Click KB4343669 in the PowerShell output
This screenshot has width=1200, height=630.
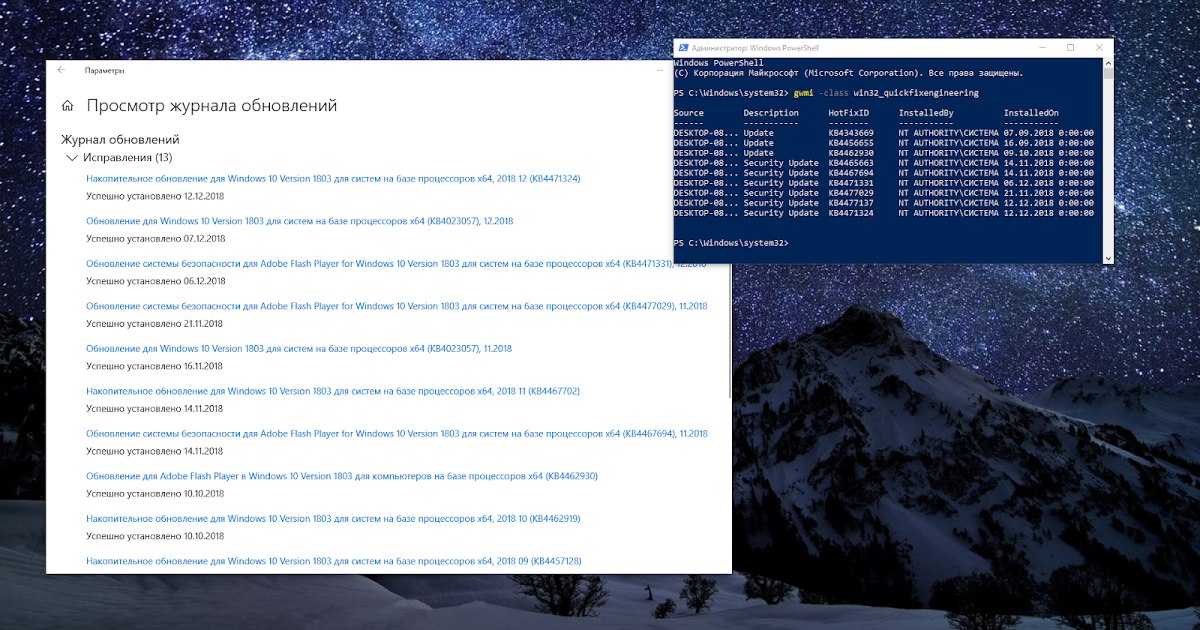pos(851,133)
